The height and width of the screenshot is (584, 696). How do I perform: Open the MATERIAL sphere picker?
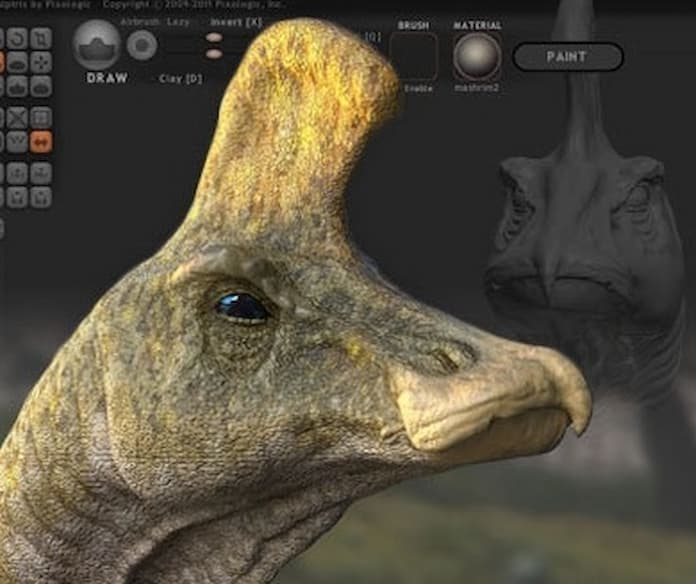(x=478, y=57)
